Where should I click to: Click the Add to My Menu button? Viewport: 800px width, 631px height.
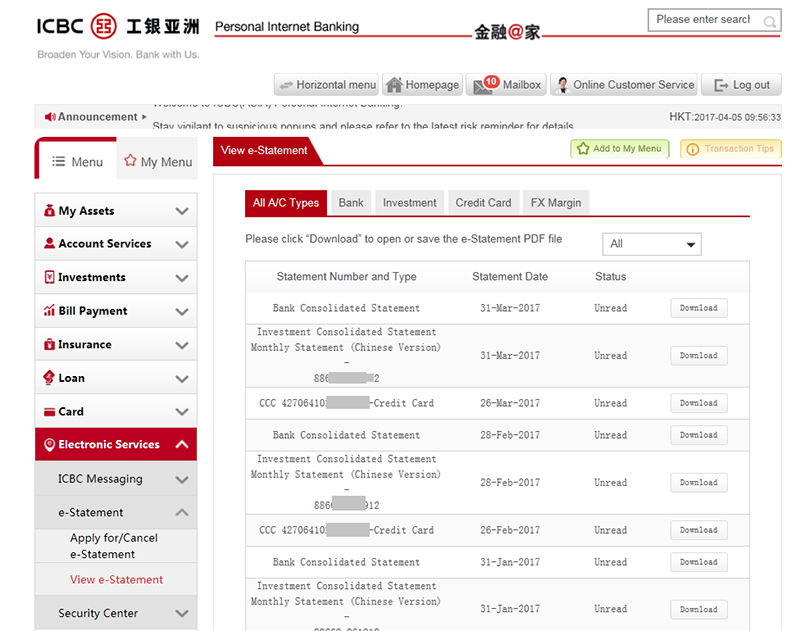coord(619,148)
